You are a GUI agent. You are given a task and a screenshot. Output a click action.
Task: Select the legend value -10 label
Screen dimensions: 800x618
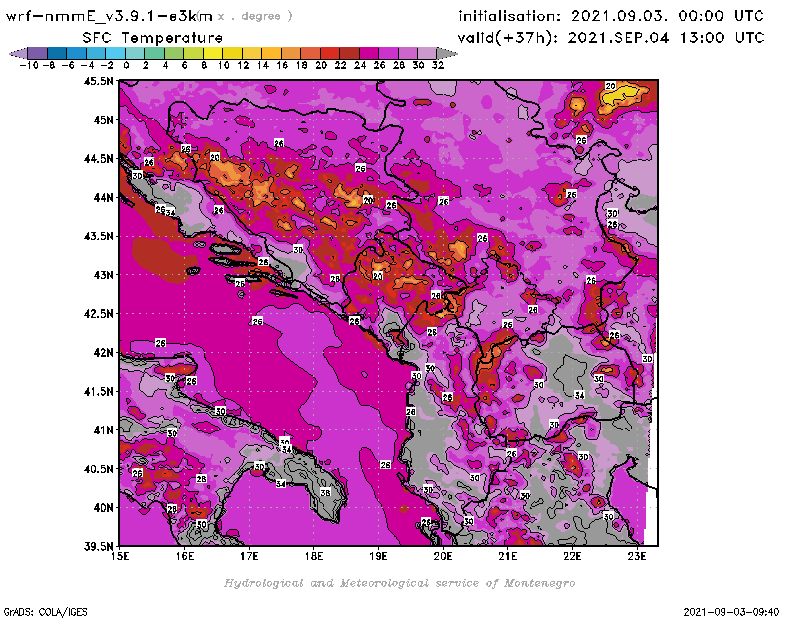point(29,65)
